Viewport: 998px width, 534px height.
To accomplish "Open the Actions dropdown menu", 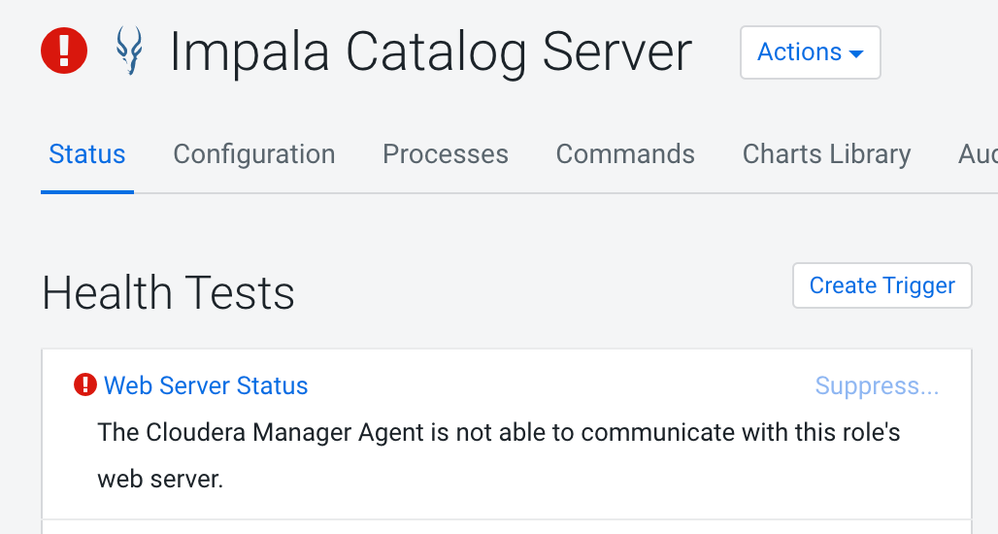I will tap(809, 52).
